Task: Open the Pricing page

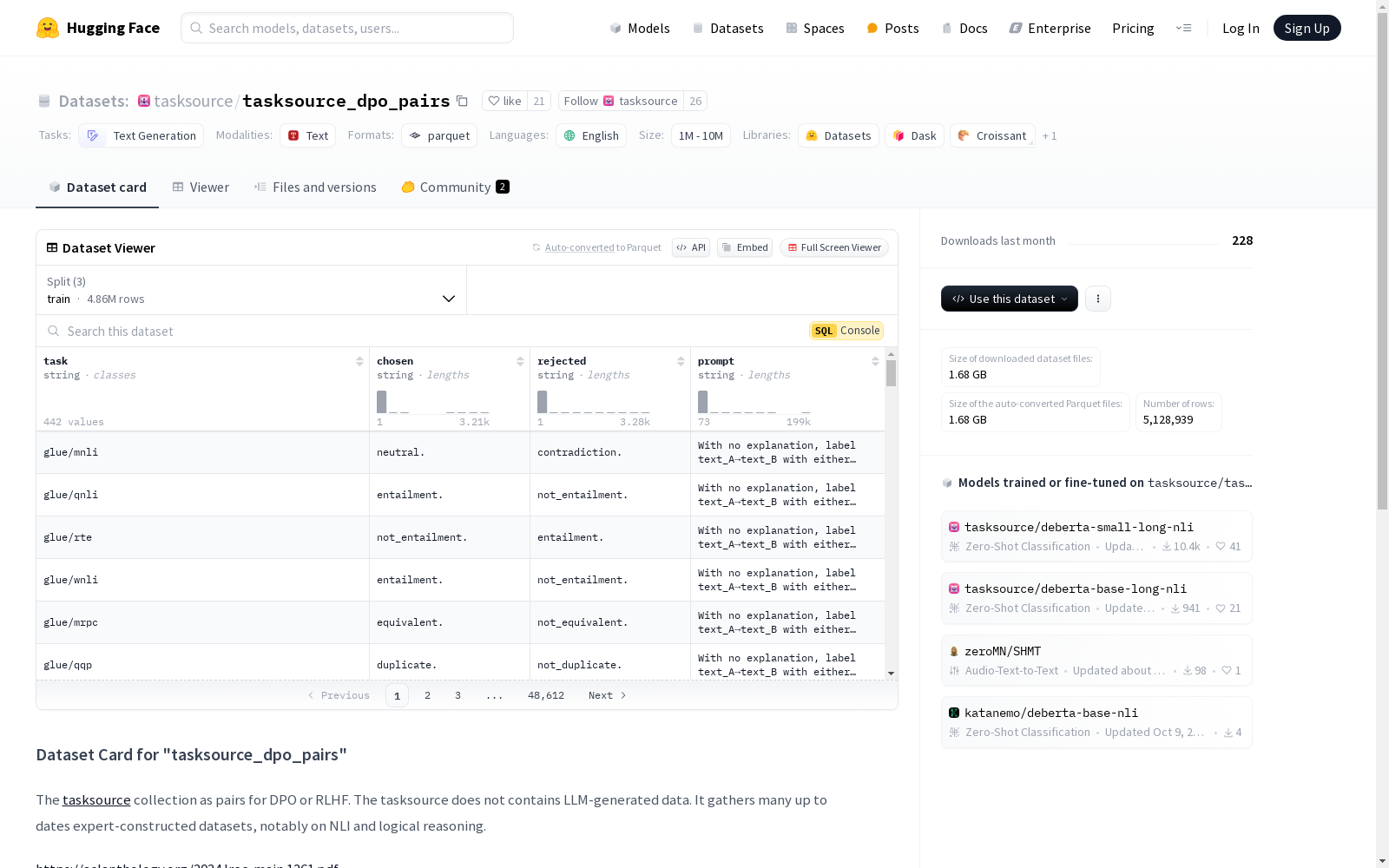Action: (1133, 28)
